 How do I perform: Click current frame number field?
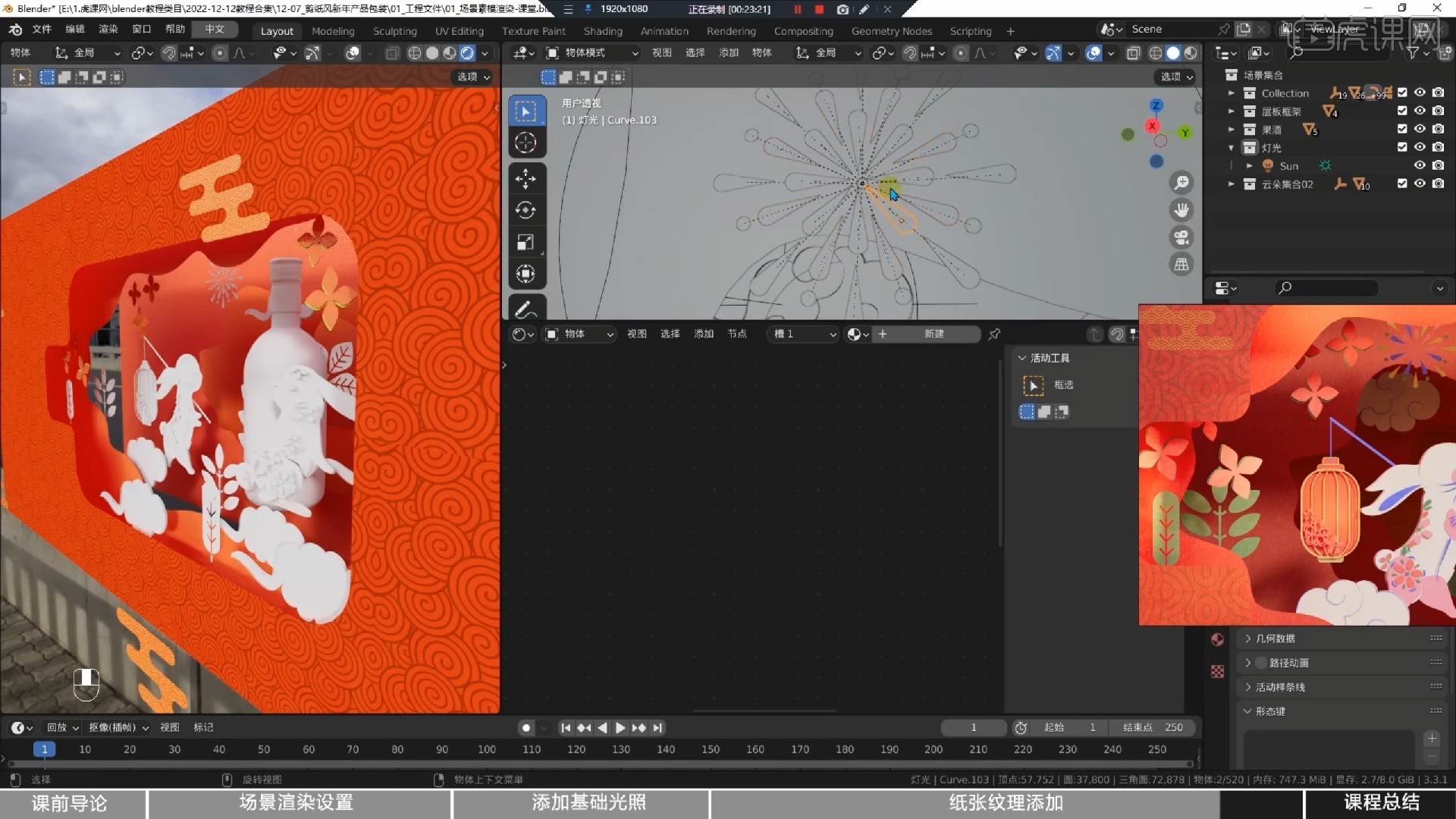[974, 727]
